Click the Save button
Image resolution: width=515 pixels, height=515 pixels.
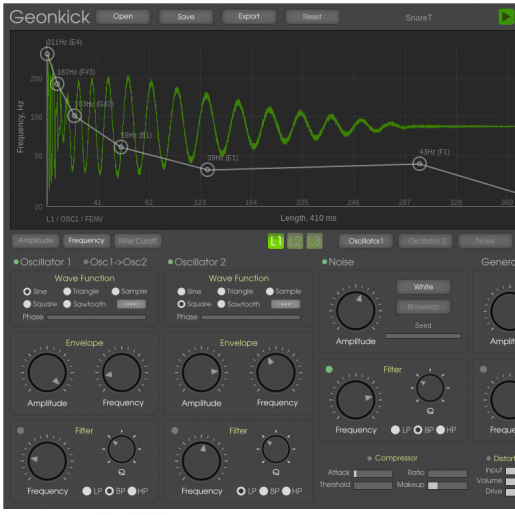(x=186, y=17)
